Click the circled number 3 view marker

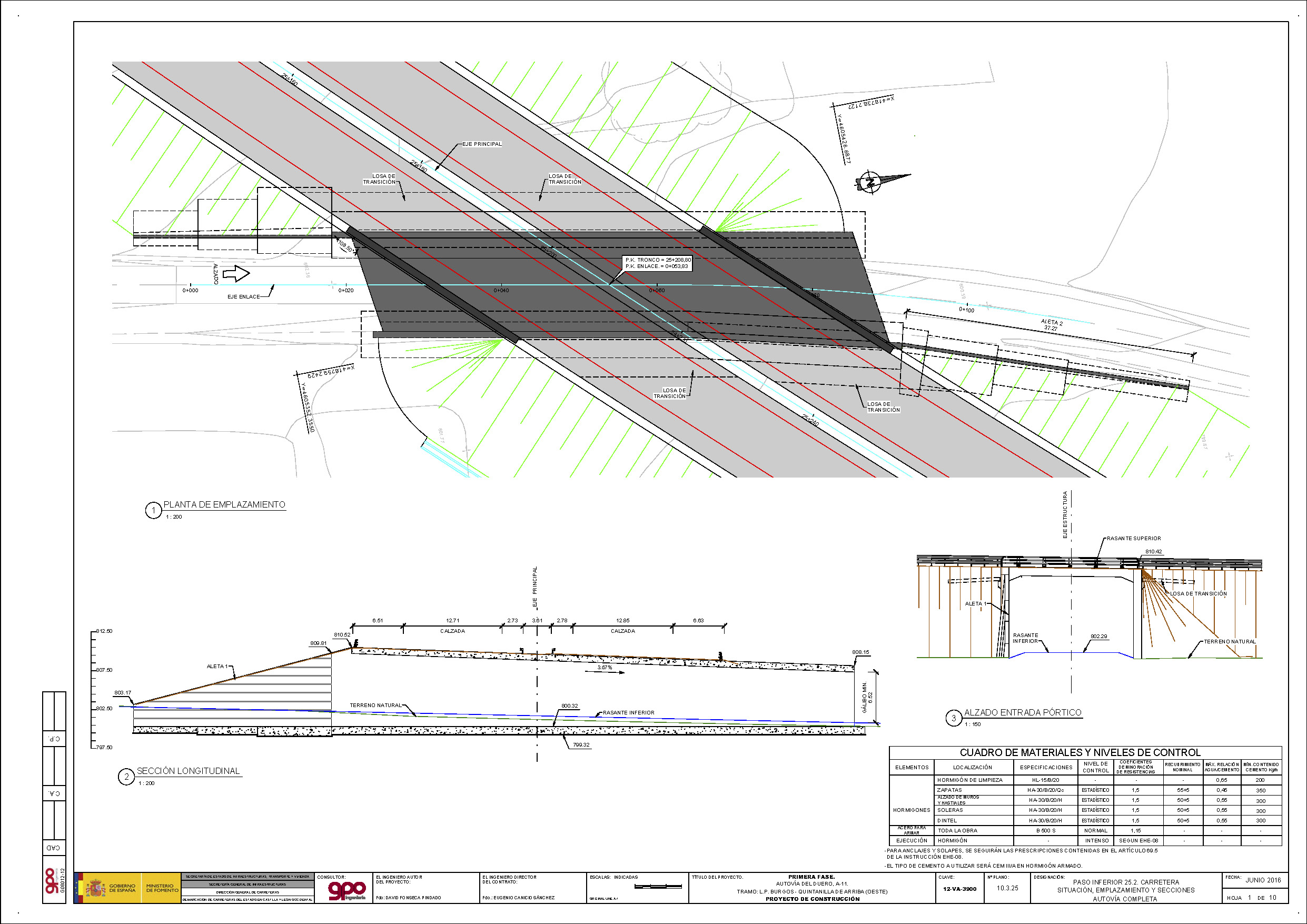click(x=954, y=719)
